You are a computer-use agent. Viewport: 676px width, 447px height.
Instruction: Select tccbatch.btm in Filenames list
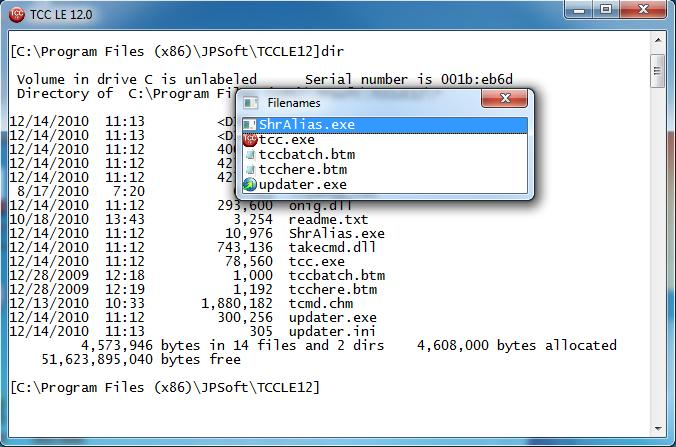[x=385, y=155]
